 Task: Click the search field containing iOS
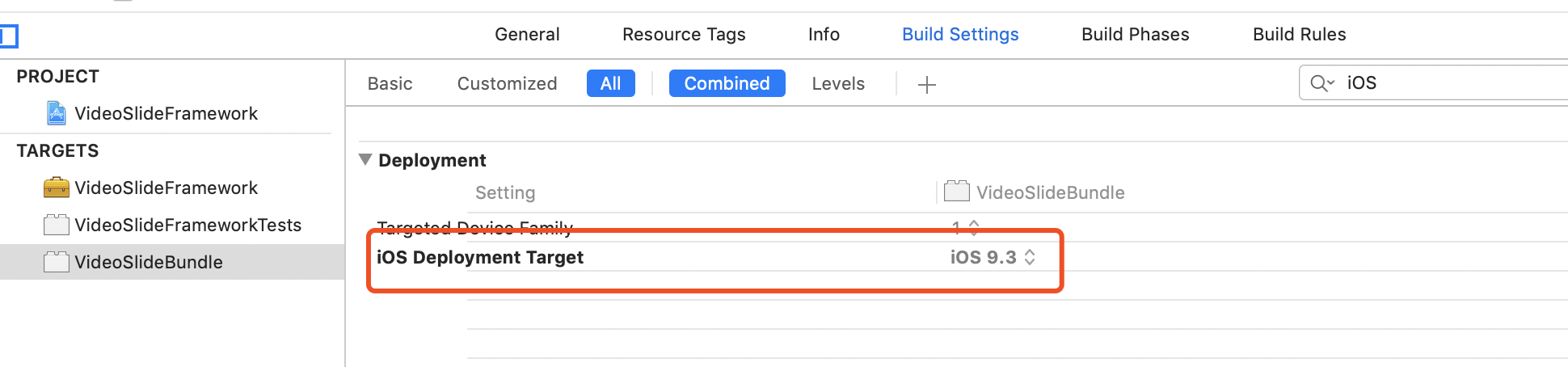tap(1447, 83)
